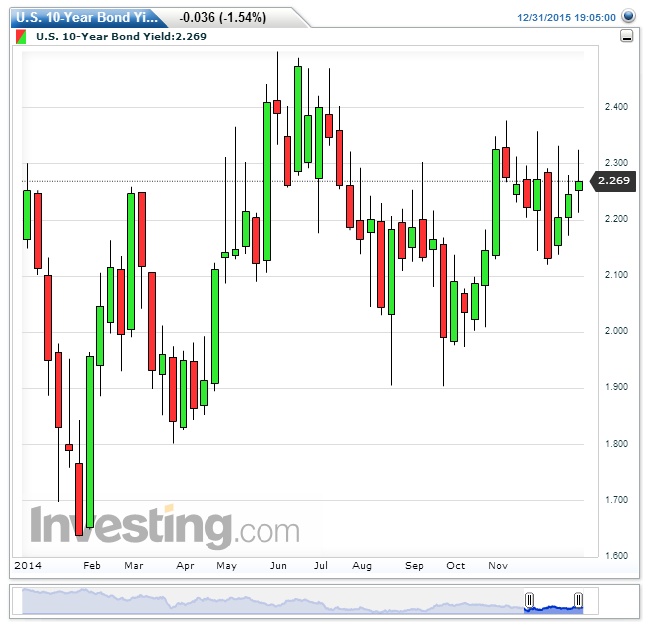Viewport: 650px width, 627px height.
Task: Select the U.S. 10-Year Bond Yield tab
Action: [x=87, y=17]
